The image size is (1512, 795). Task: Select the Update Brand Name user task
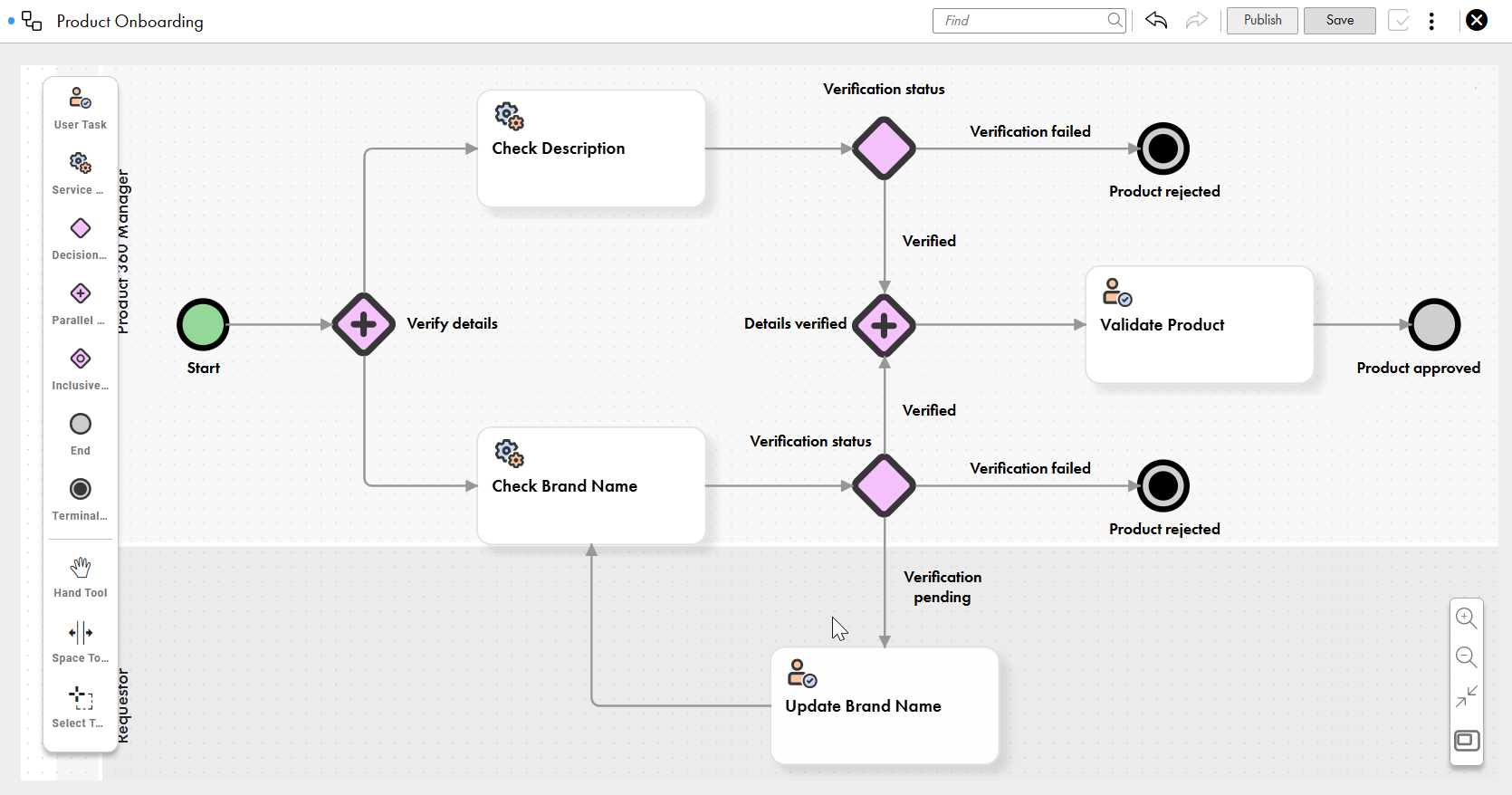pyautogui.click(x=885, y=706)
